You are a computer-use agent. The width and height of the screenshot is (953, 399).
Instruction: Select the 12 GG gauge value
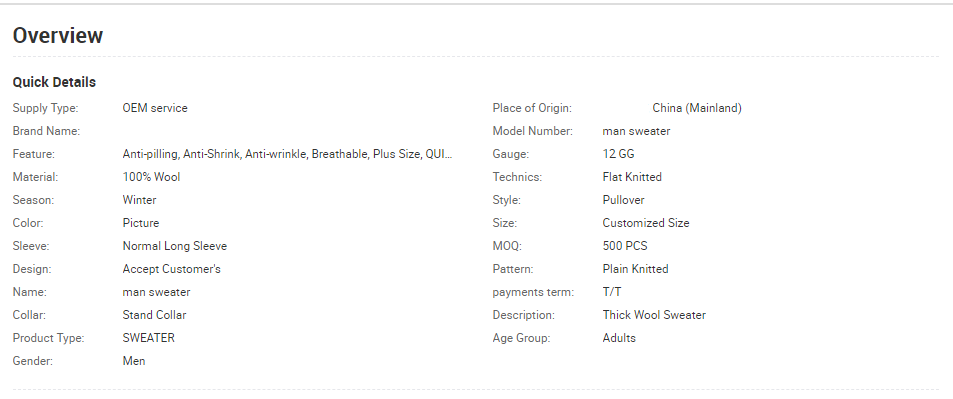618,154
